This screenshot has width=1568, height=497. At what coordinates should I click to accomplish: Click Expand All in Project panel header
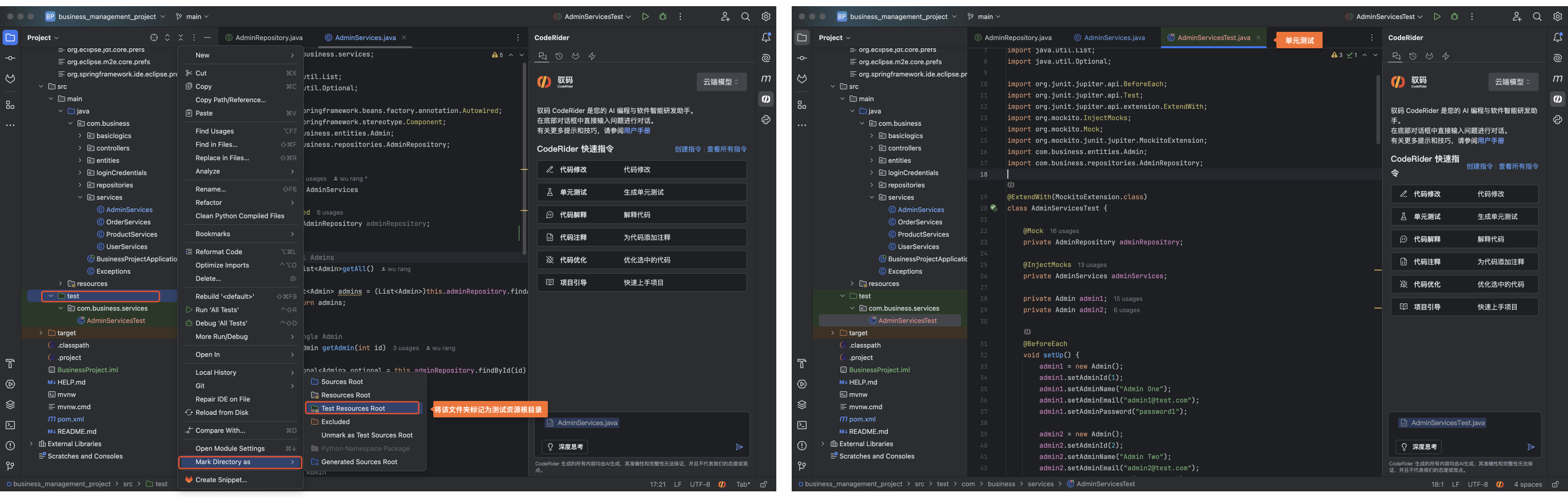pyautogui.click(x=167, y=38)
